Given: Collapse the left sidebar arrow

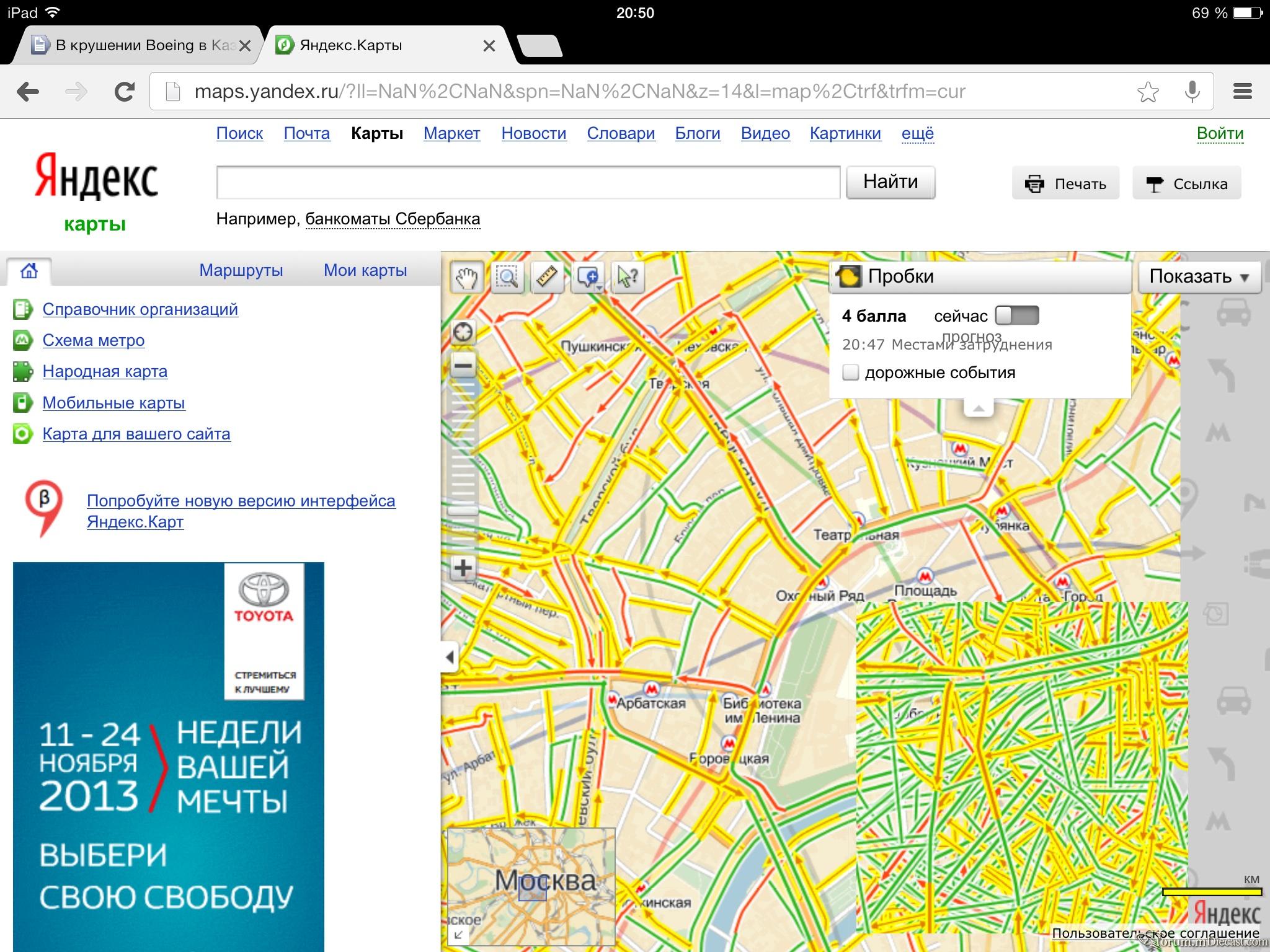Looking at the screenshot, I should click(x=450, y=657).
